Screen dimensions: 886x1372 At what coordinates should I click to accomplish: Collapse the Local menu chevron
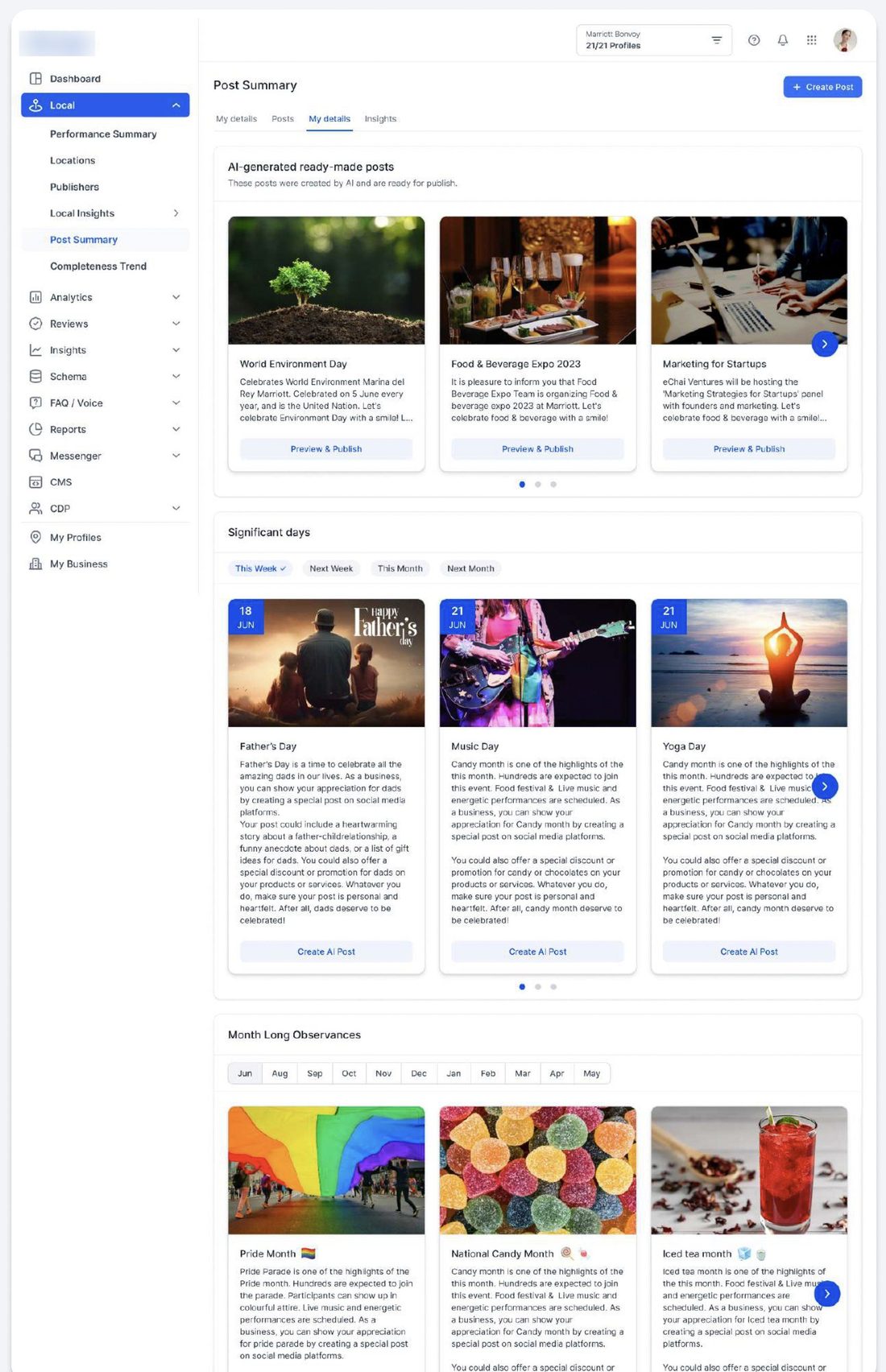point(176,105)
